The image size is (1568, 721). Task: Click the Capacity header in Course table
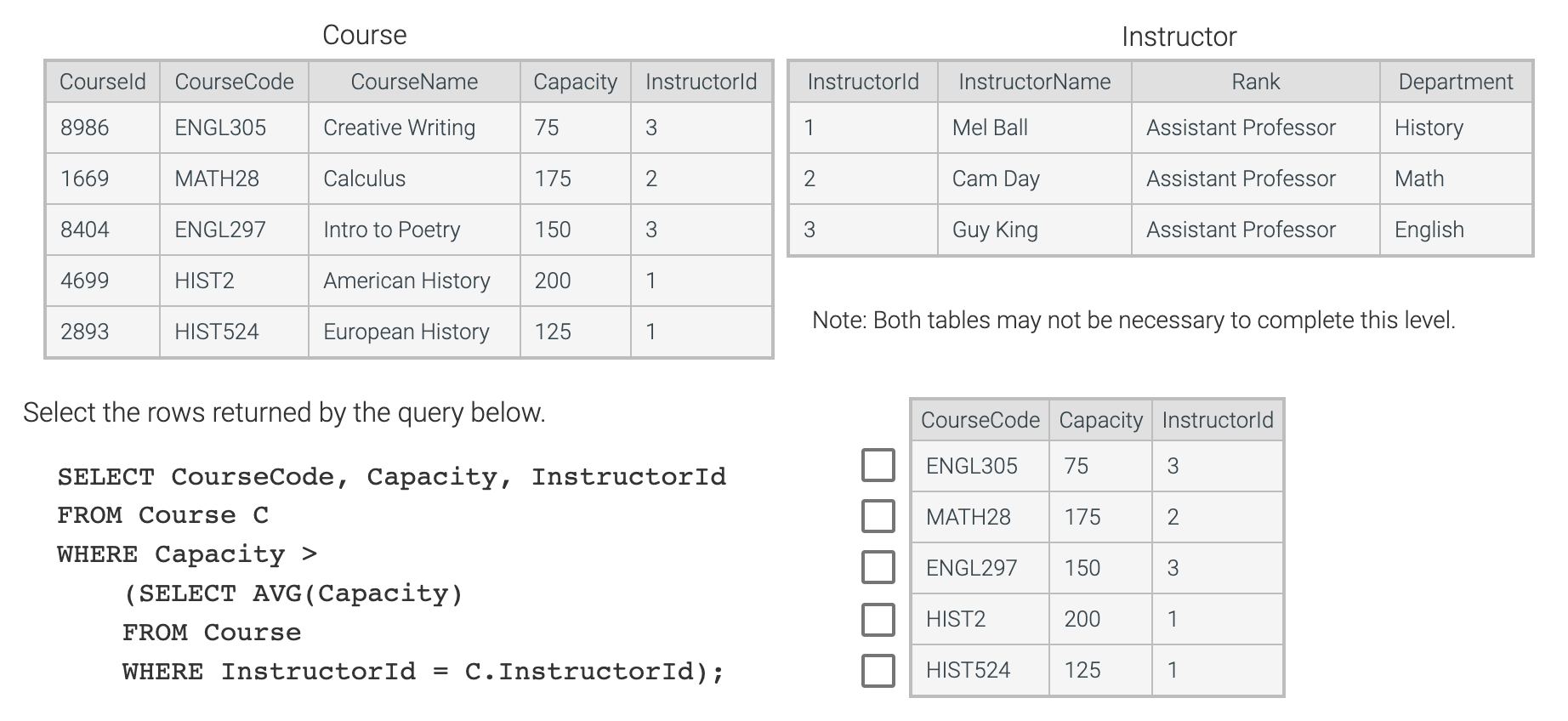[x=575, y=82]
